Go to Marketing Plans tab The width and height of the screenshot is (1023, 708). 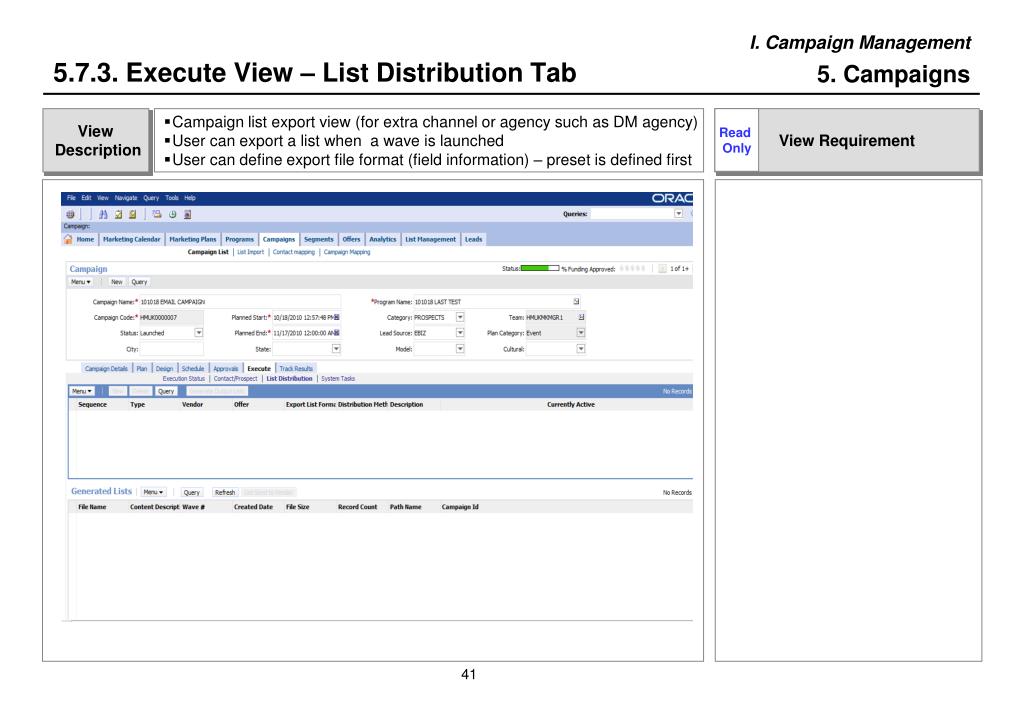192,239
